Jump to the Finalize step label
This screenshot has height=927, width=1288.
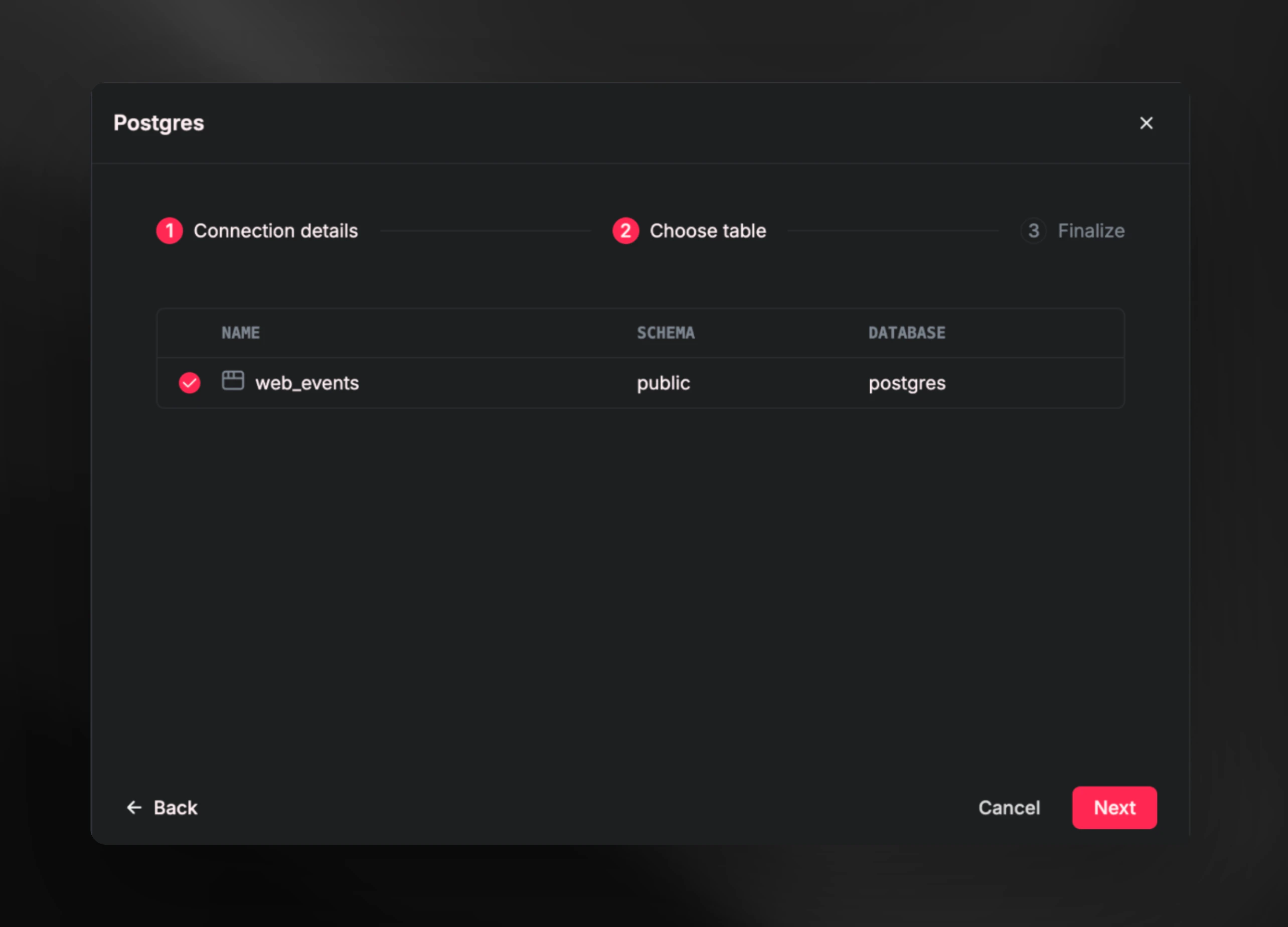click(1090, 231)
